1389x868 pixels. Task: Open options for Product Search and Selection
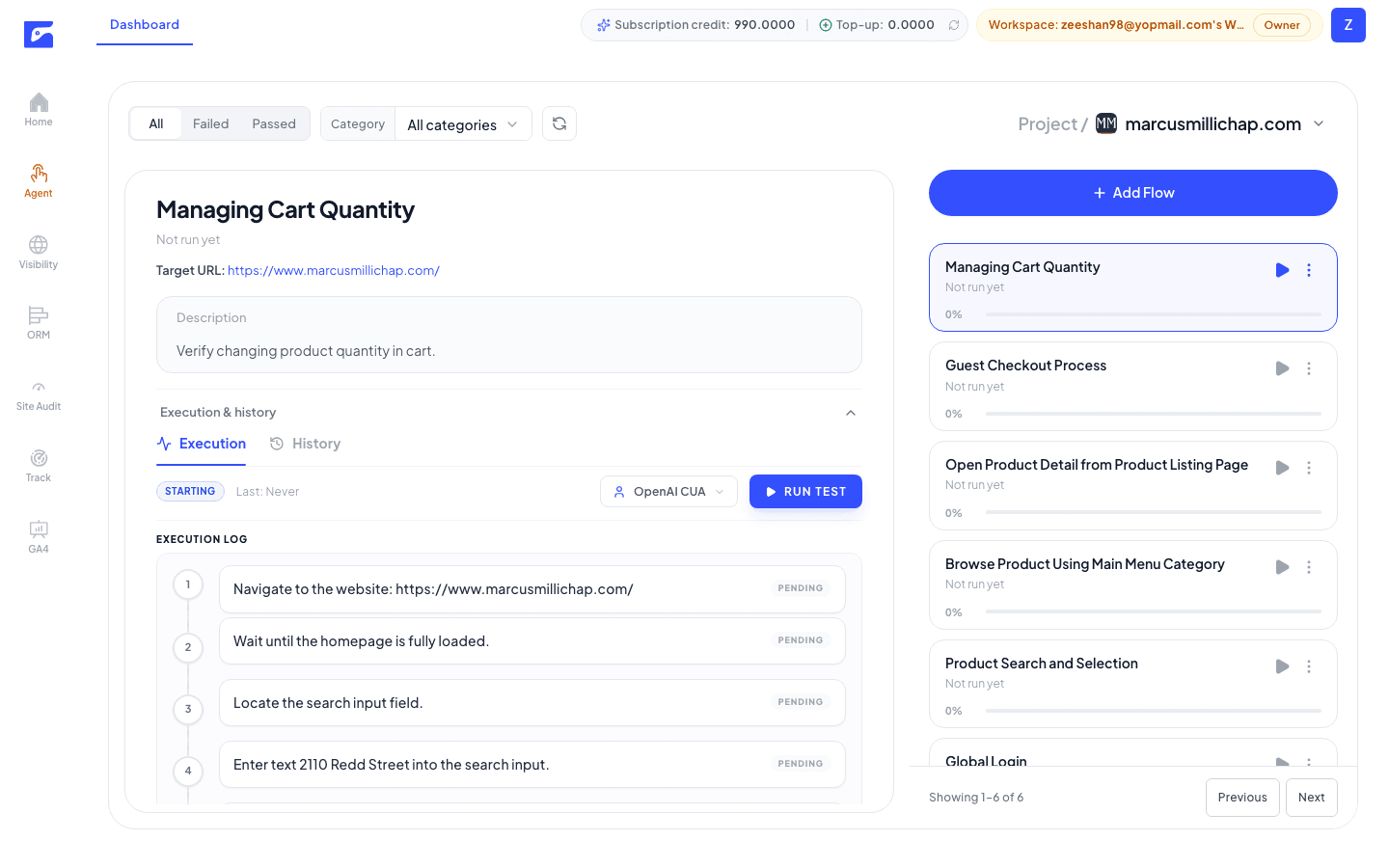point(1309,666)
